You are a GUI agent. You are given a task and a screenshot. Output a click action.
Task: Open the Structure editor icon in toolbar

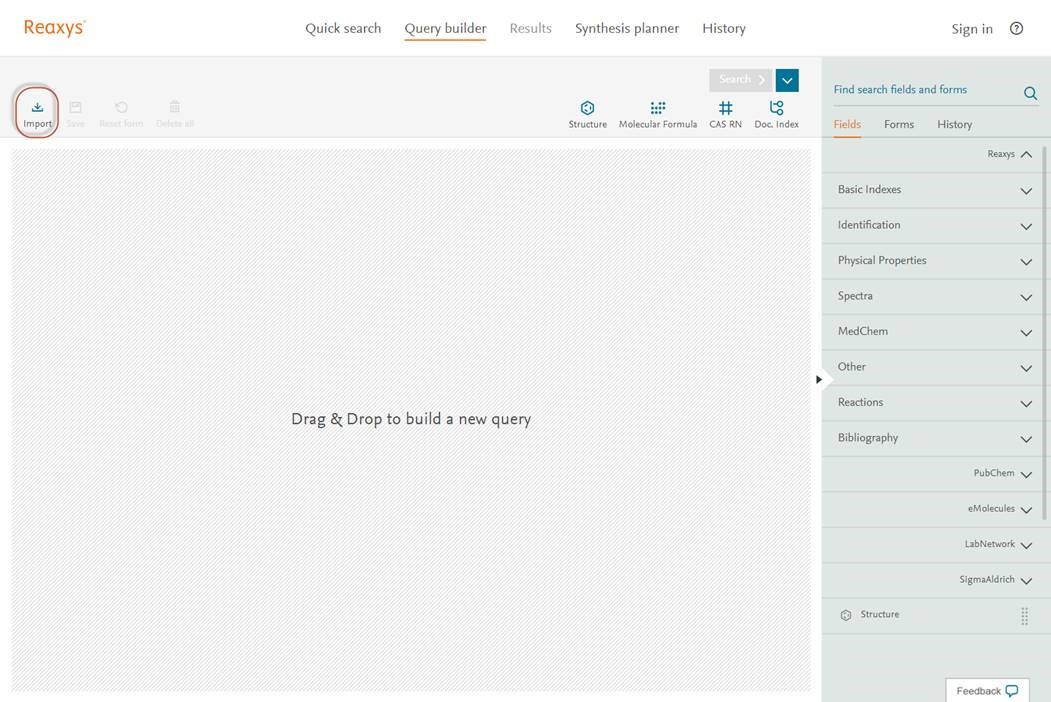[x=588, y=108]
